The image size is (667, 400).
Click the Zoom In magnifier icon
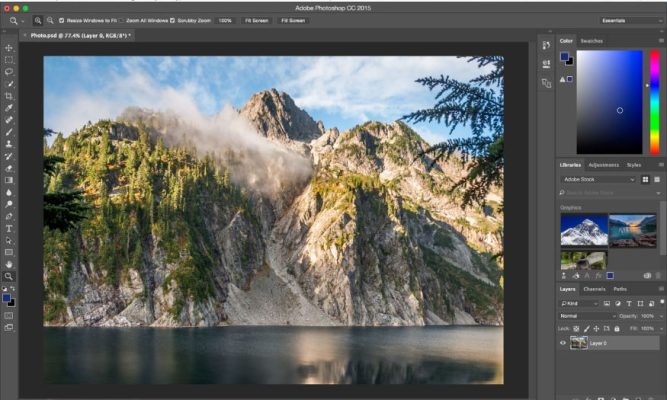[38, 20]
